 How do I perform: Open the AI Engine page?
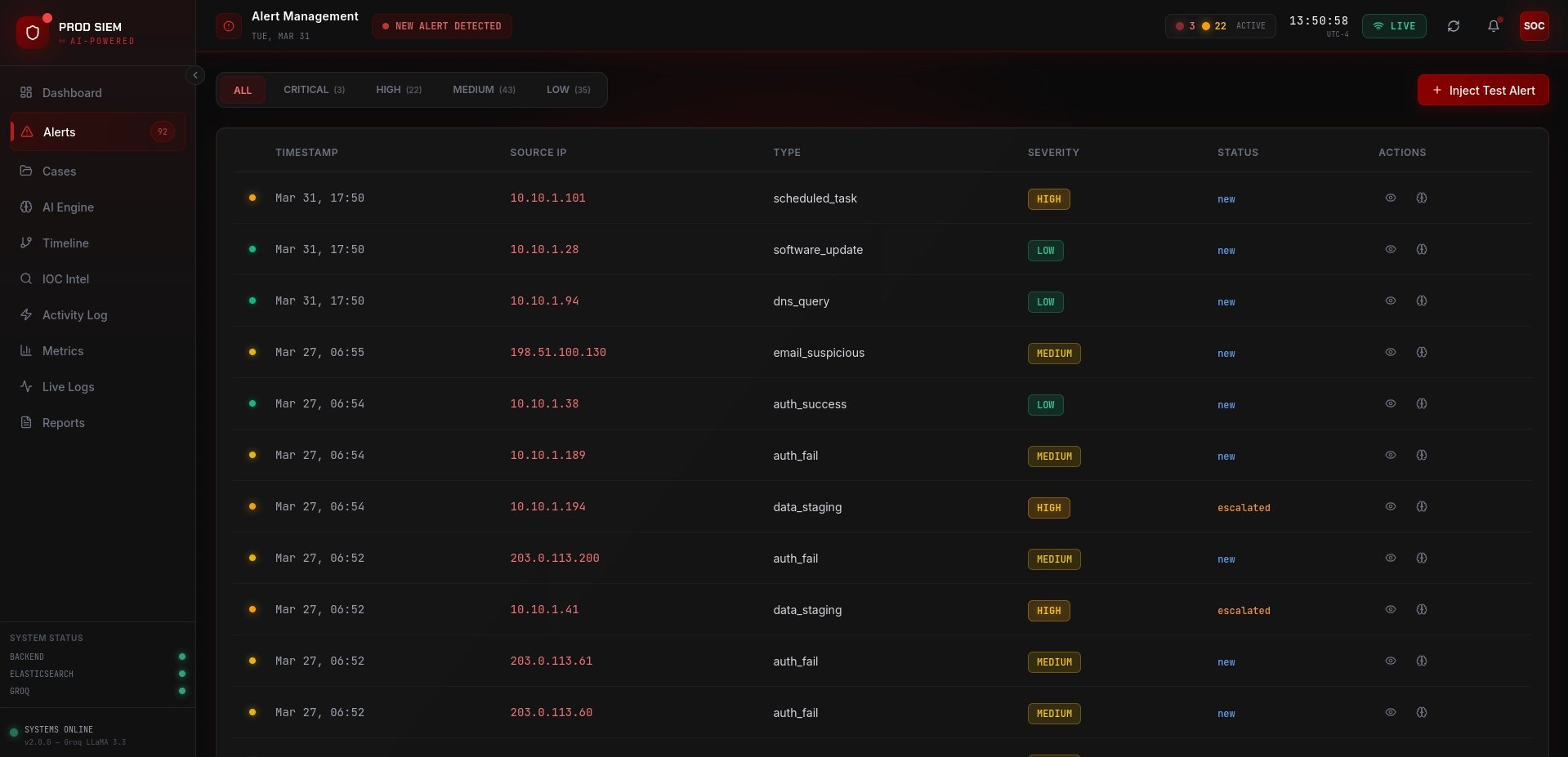pos(68,207)
